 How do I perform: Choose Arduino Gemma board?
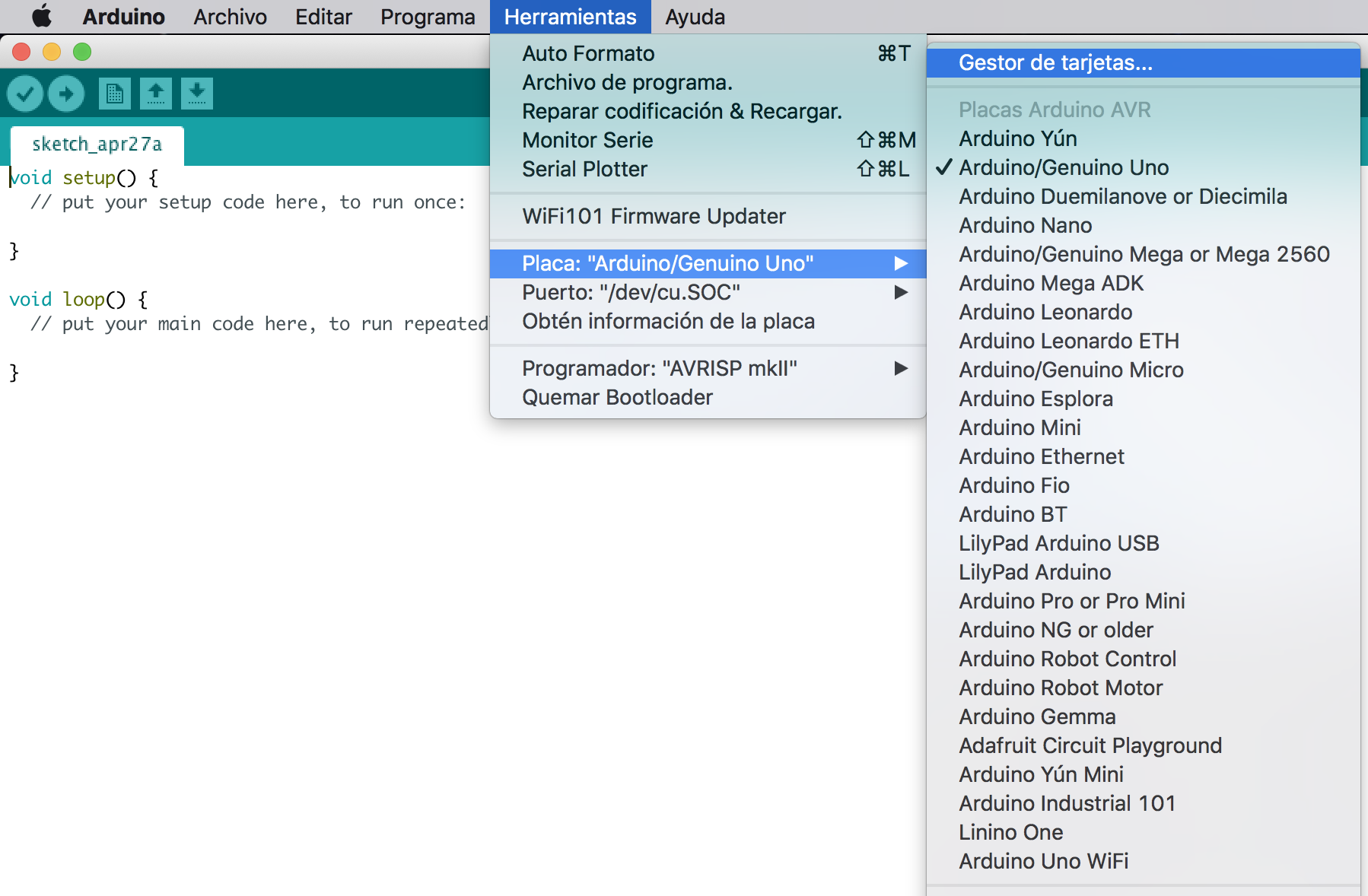pyautogui.click(x=1144, y=716)
